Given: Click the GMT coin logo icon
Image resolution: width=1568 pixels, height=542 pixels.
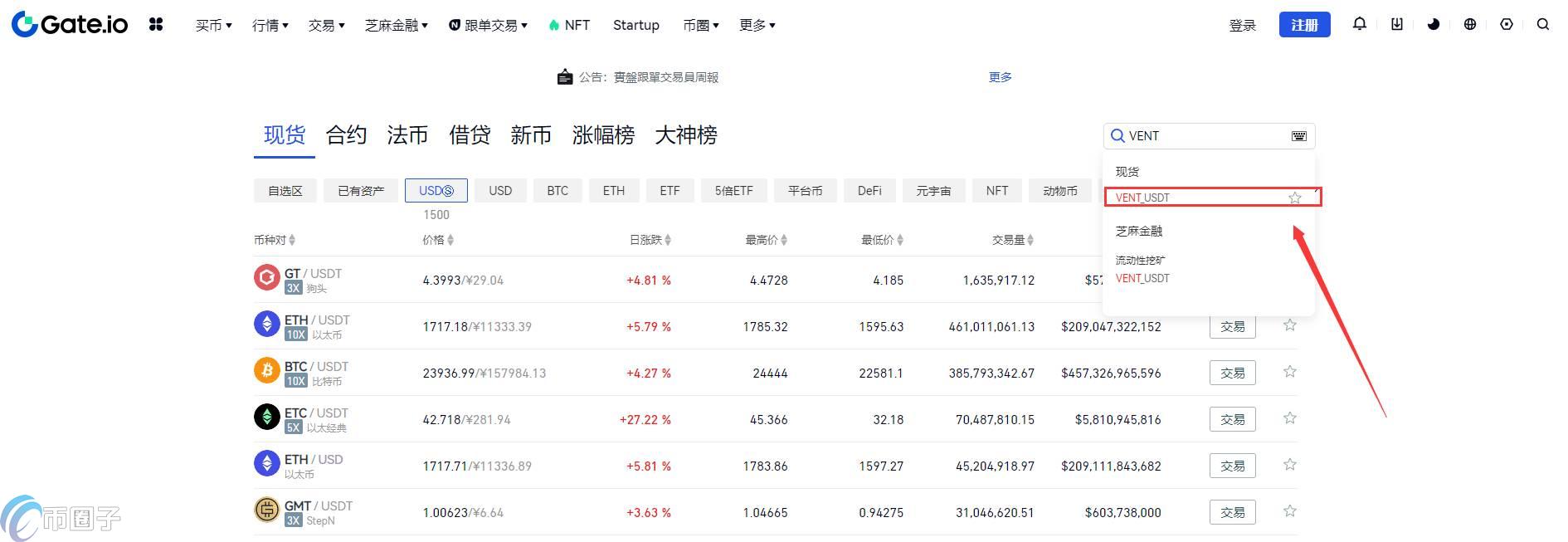Looking at the screenshot, I should (x=267, y=510).
